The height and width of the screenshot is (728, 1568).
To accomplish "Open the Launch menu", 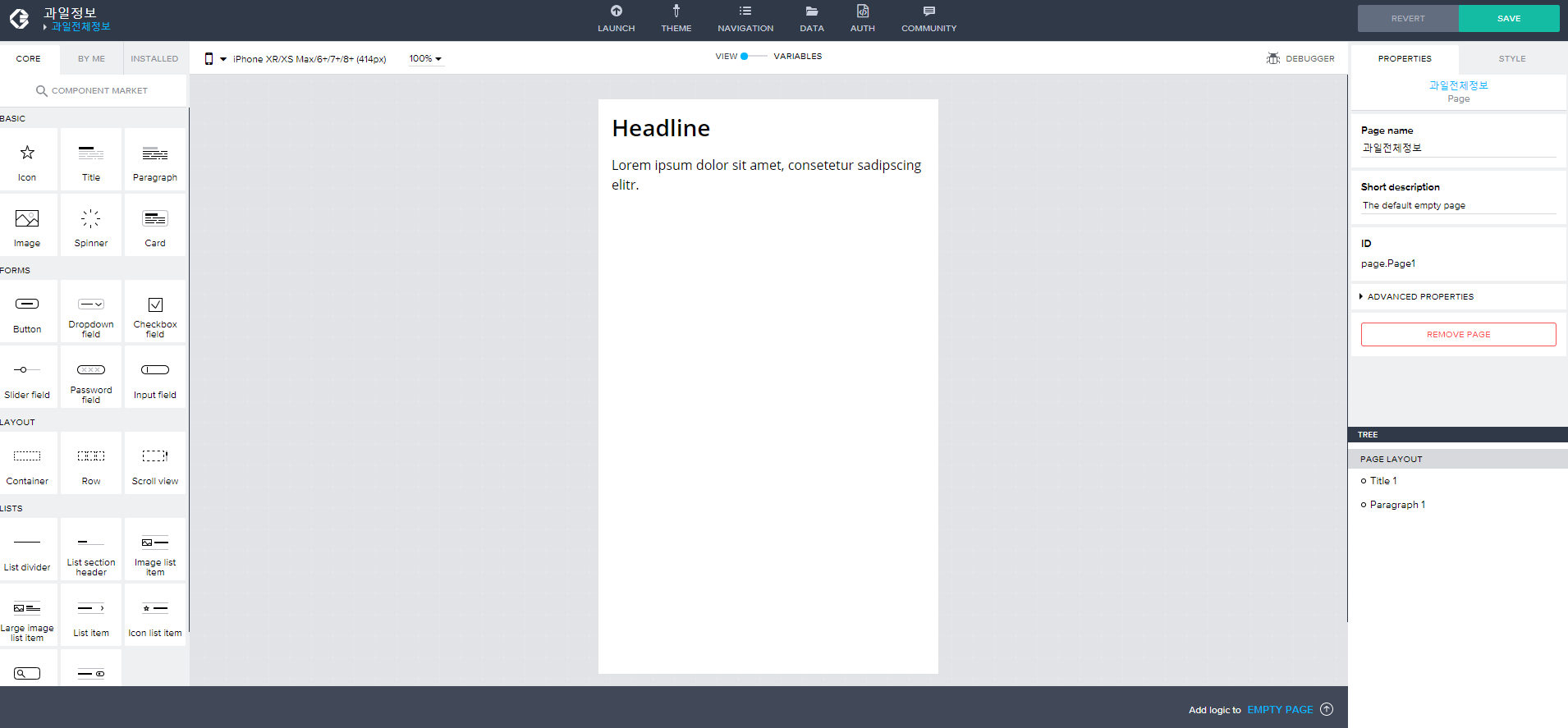I will 617,19.
